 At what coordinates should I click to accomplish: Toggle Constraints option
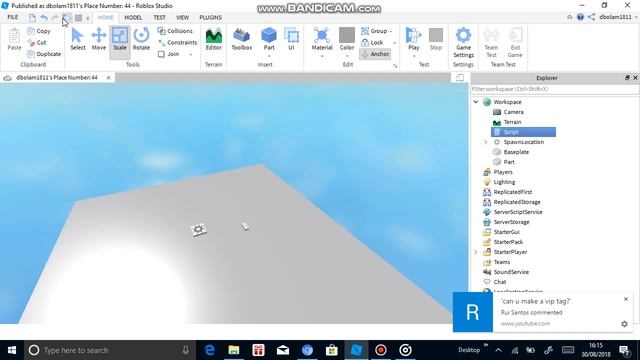177,42
